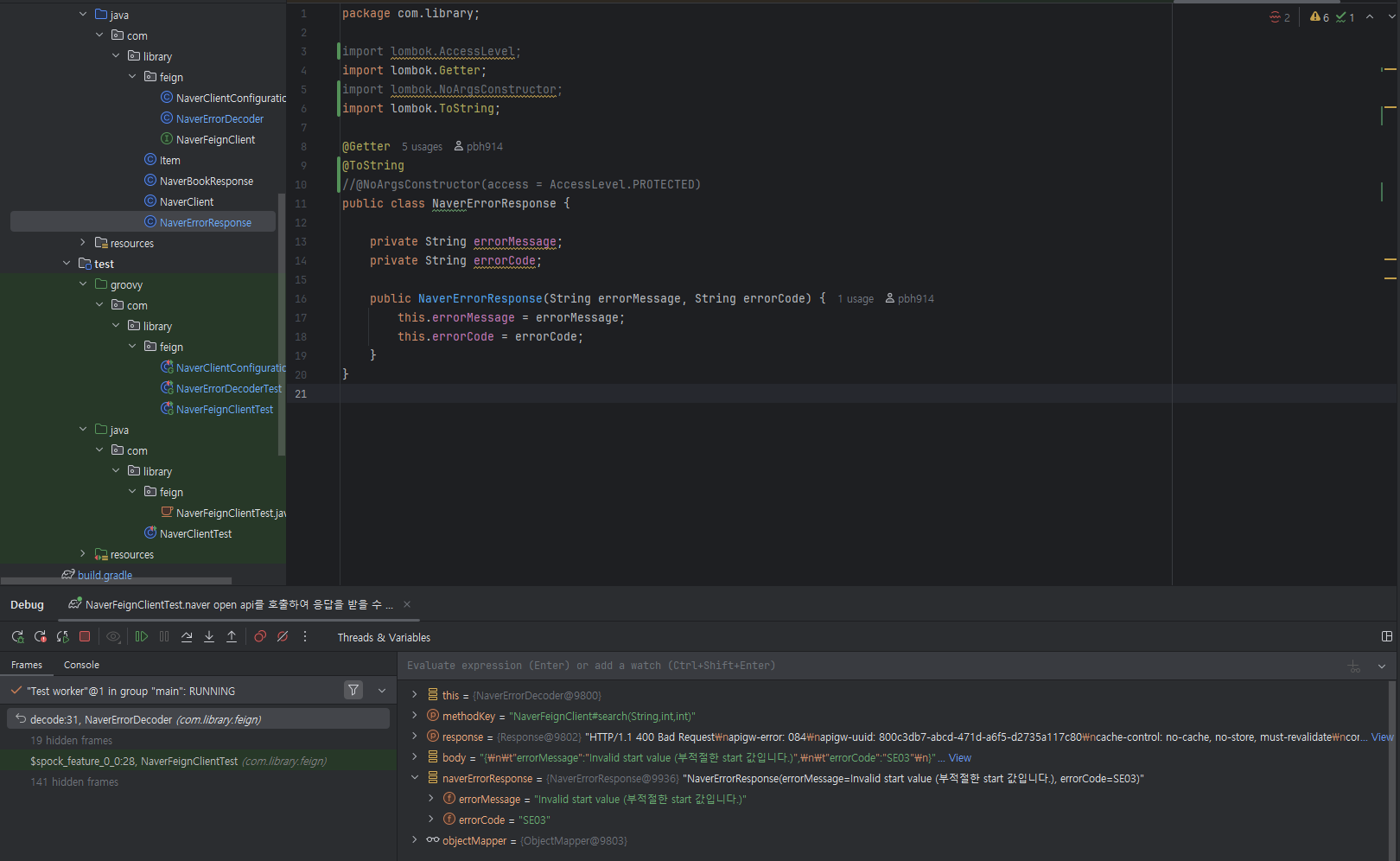Image resolution: width=1400 pixels, height=861 pixels.
Task: Stop the running debug process
Action: 85,637
